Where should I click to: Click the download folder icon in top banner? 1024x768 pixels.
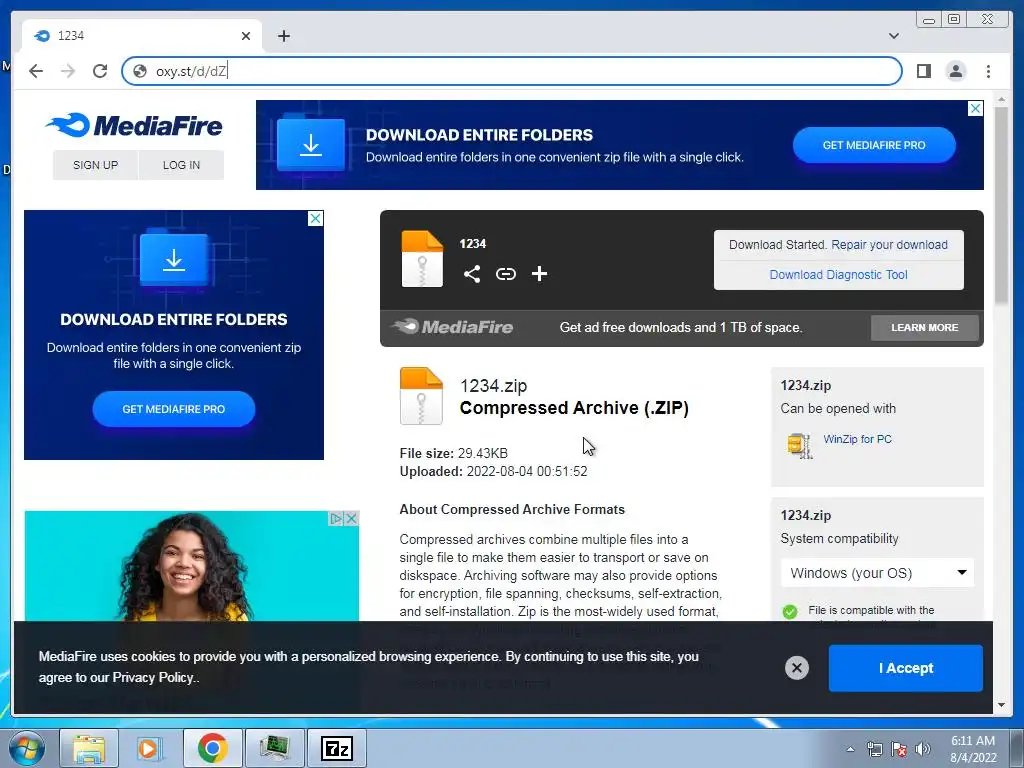point(311,144)
